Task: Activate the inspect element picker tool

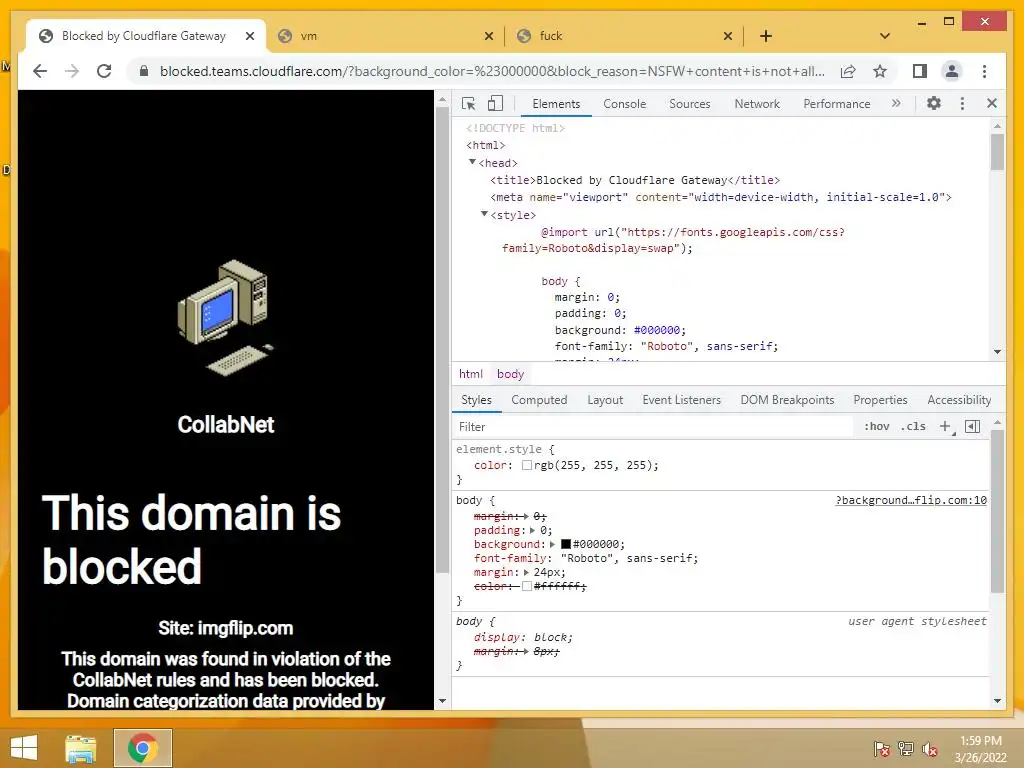Action: point(468,103)
